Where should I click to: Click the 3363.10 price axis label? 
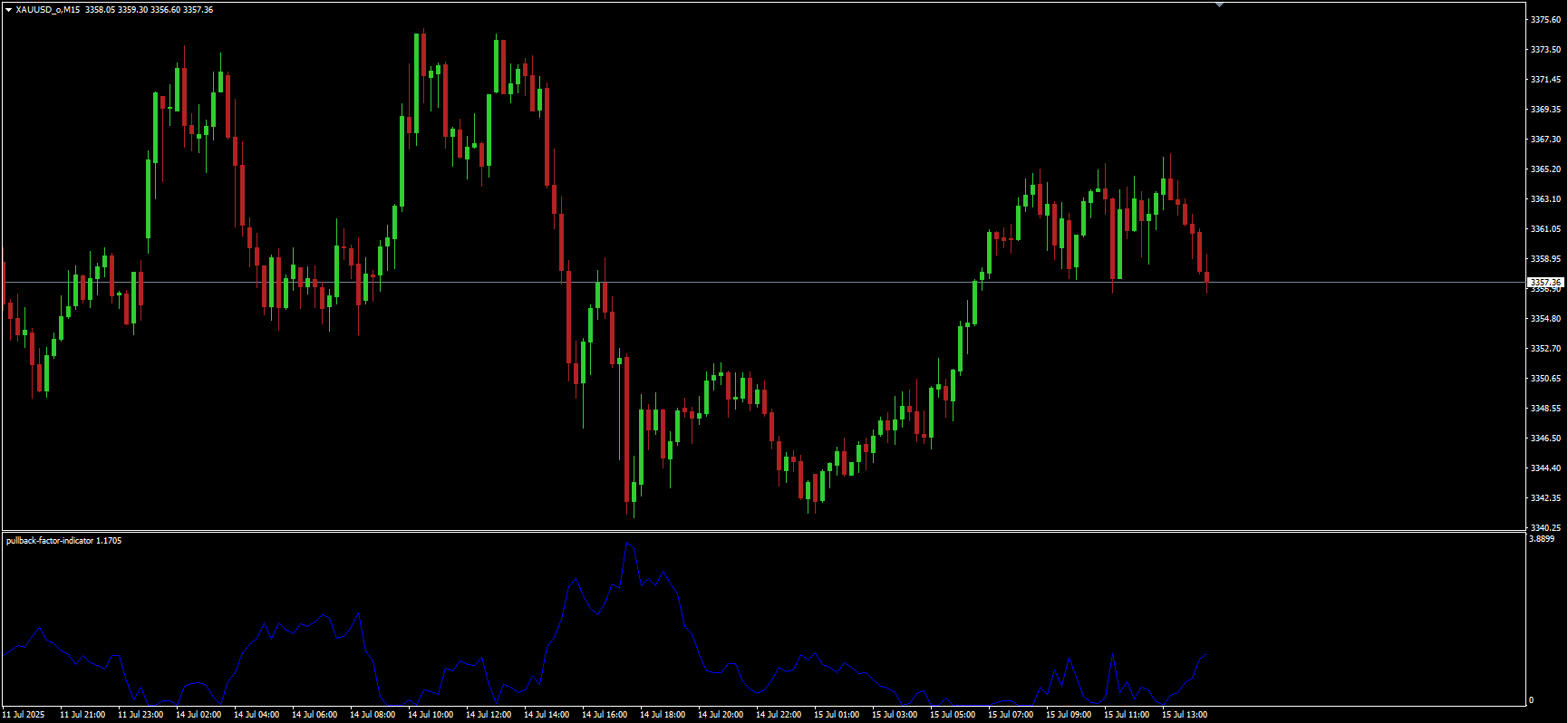pyautogui.click(x=1545, y=199)
